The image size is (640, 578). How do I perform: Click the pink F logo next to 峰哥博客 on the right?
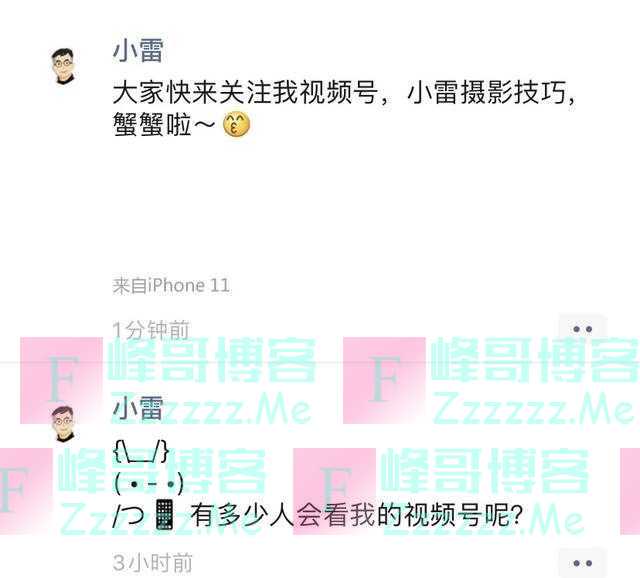(384, 380)
